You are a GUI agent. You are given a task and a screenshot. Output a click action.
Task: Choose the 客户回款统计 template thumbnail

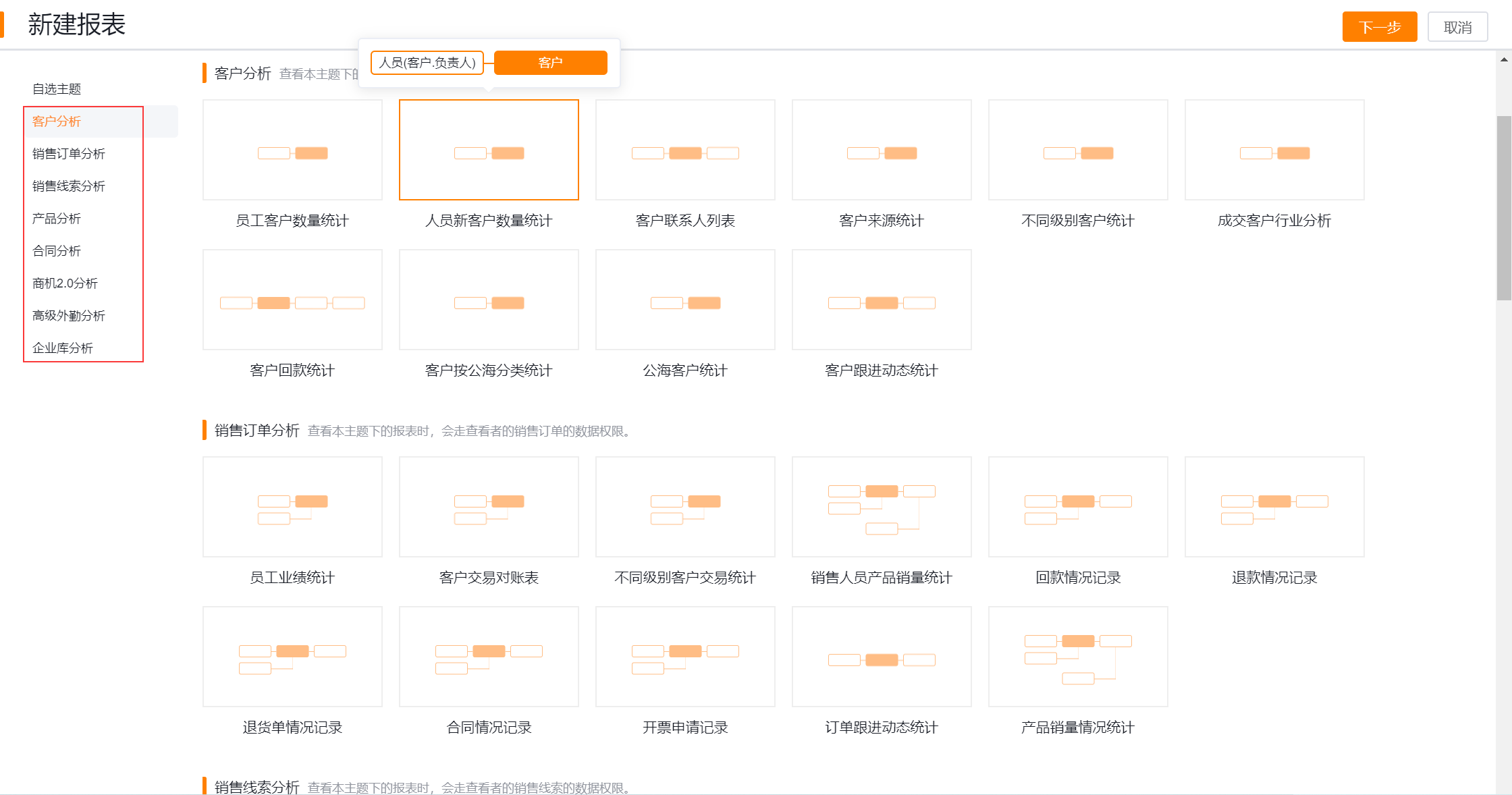tap(292, 300)
